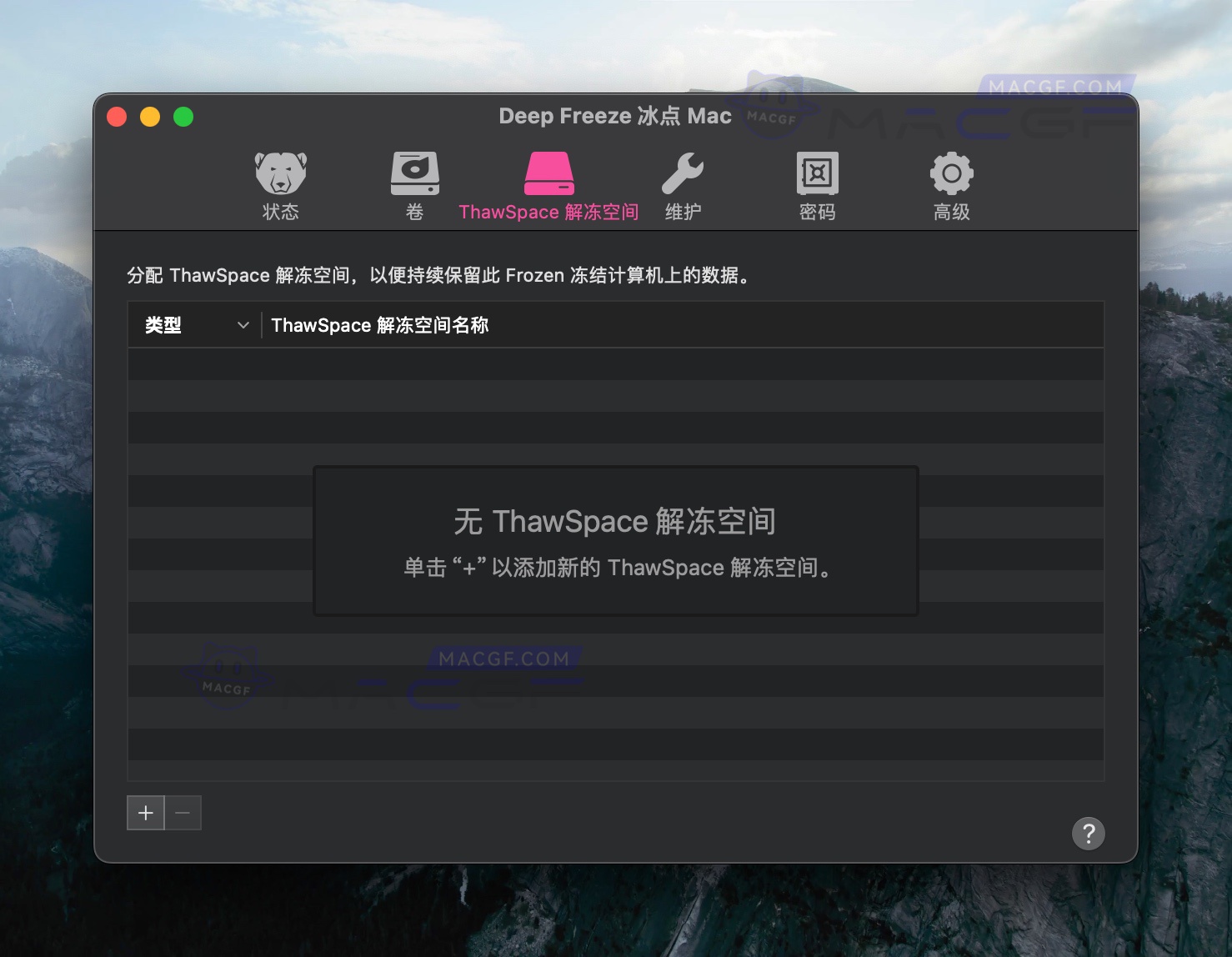The image size is (1232, 957).
Task: Click the 无 ThawSpace 解冻空间 message box
Action: [x=615, y=540]
